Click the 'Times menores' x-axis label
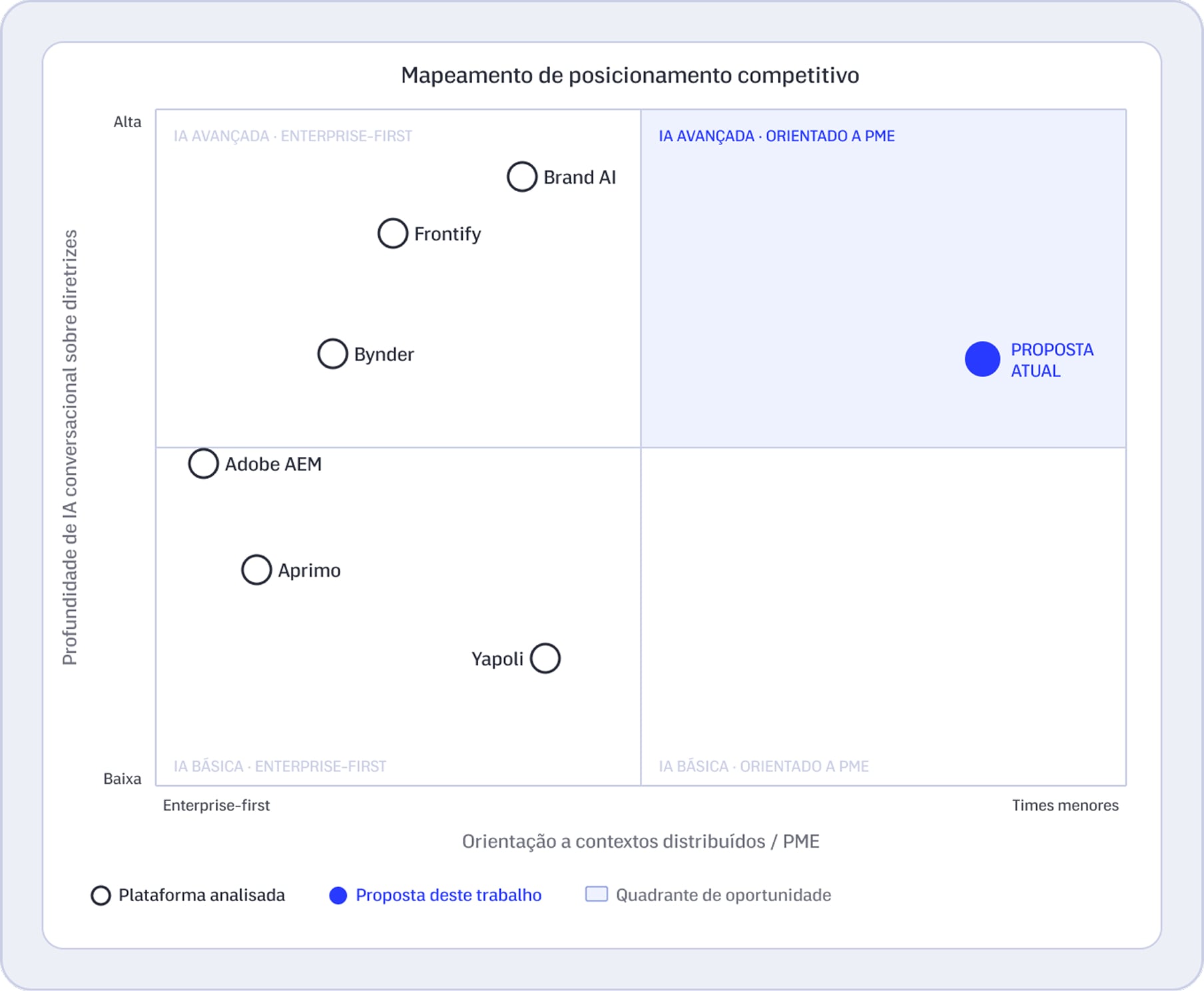1204x991 pixels. [x=1065, y=805]
